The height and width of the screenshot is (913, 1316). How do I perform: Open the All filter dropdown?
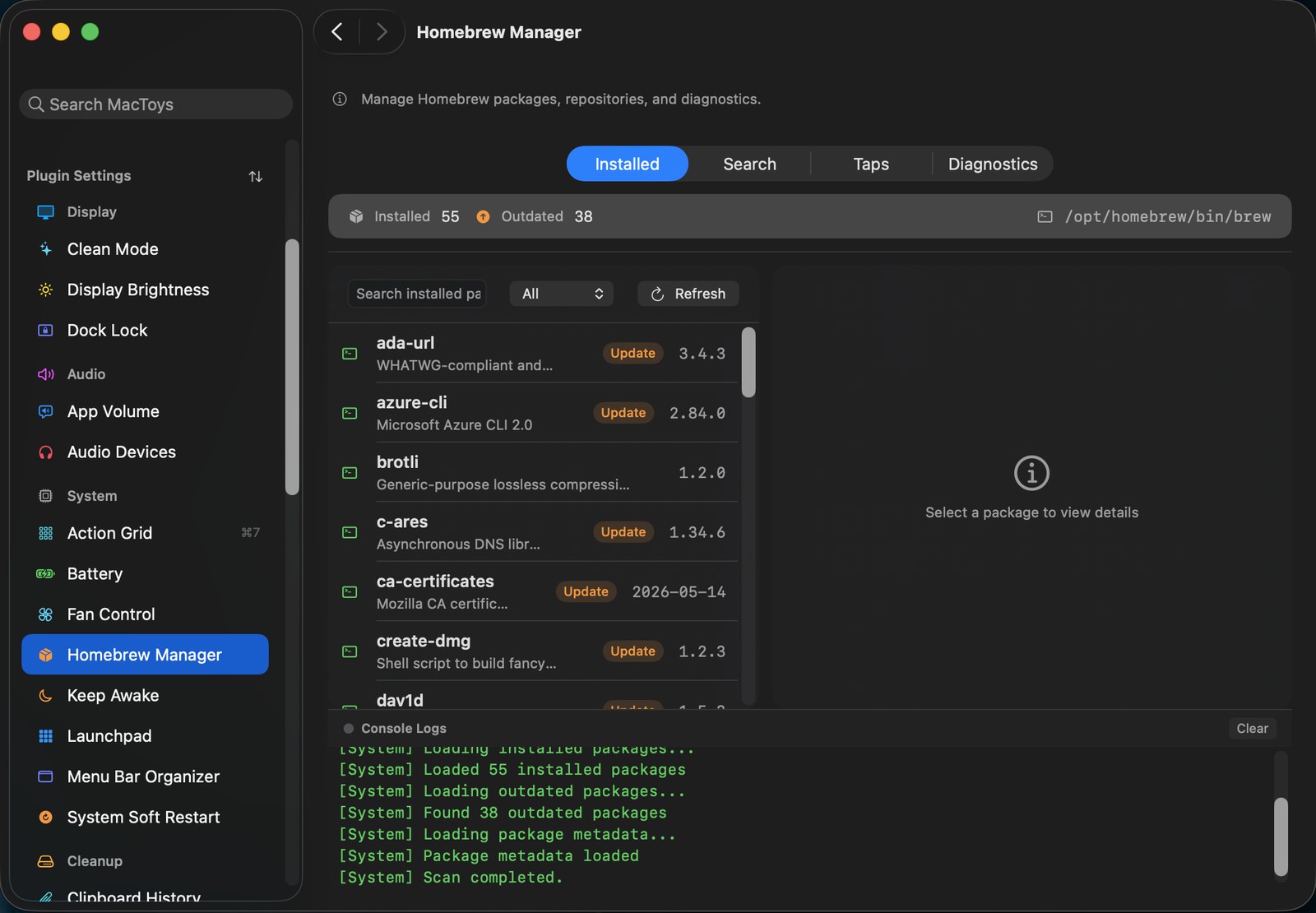tap(562, 294)
